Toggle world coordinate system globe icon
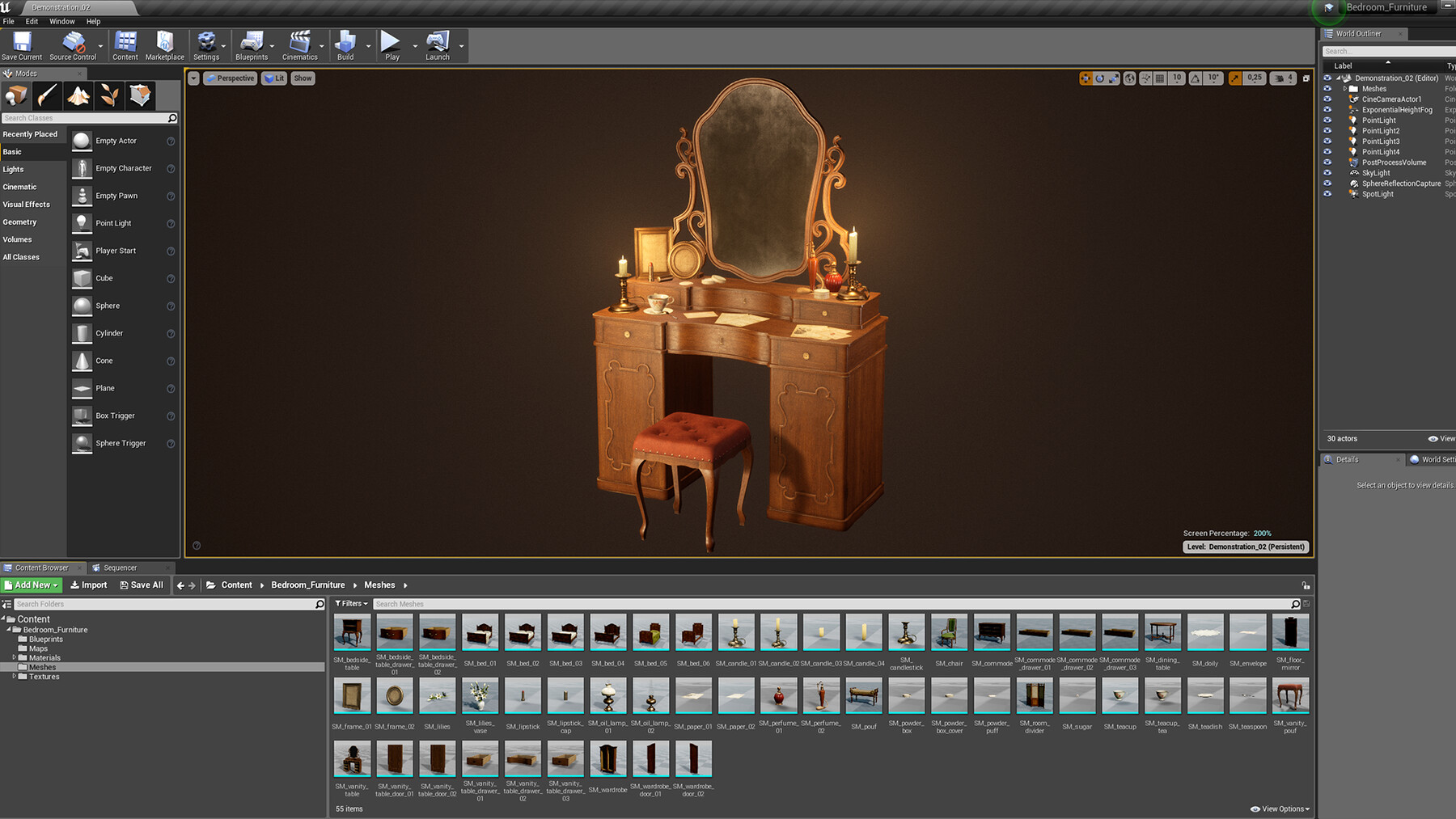This screenshot has height=819, width=1456. coord(1130,78)
